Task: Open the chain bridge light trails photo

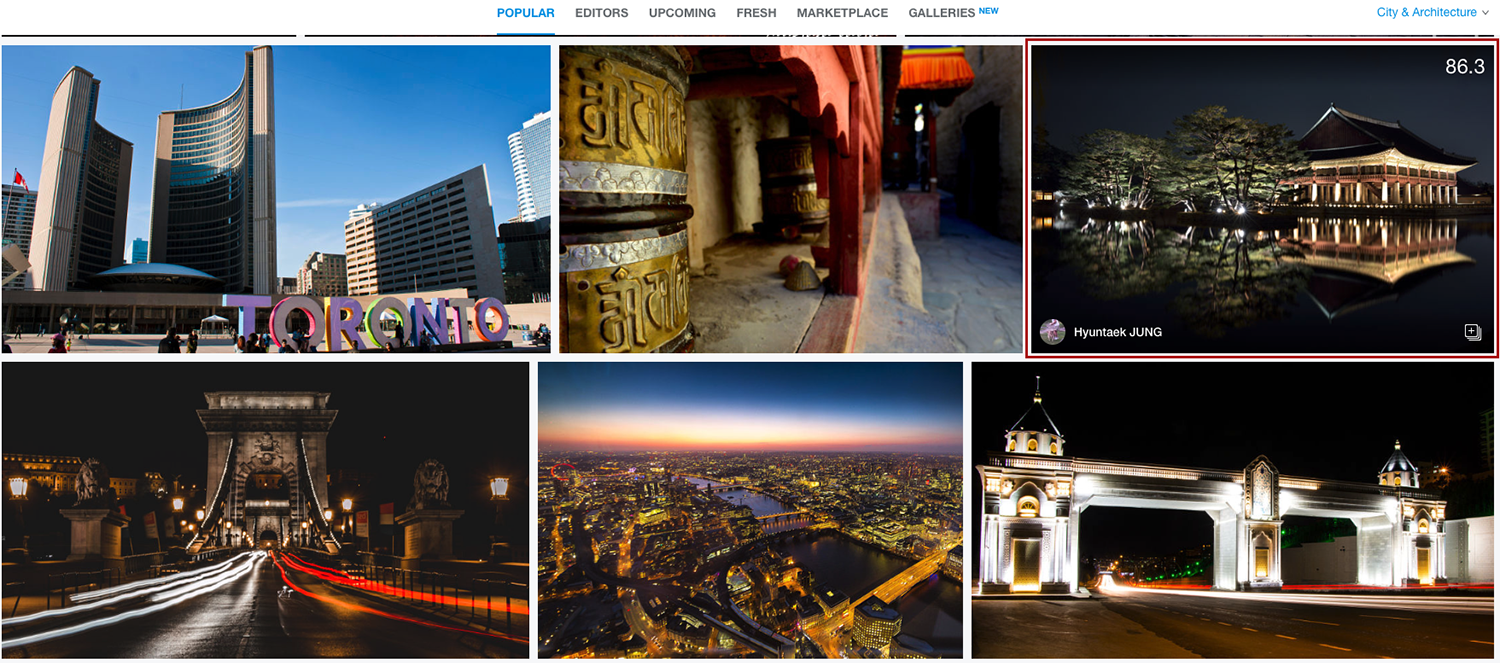Action: 265,510
